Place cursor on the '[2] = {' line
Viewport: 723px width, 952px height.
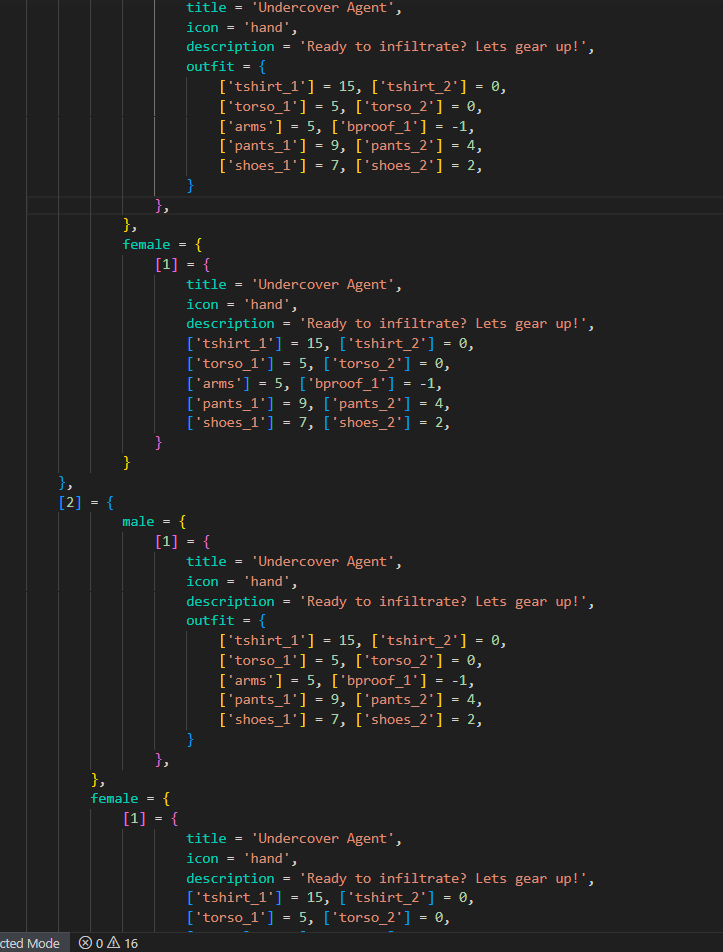pyautogui.click(x=86, y=503)
